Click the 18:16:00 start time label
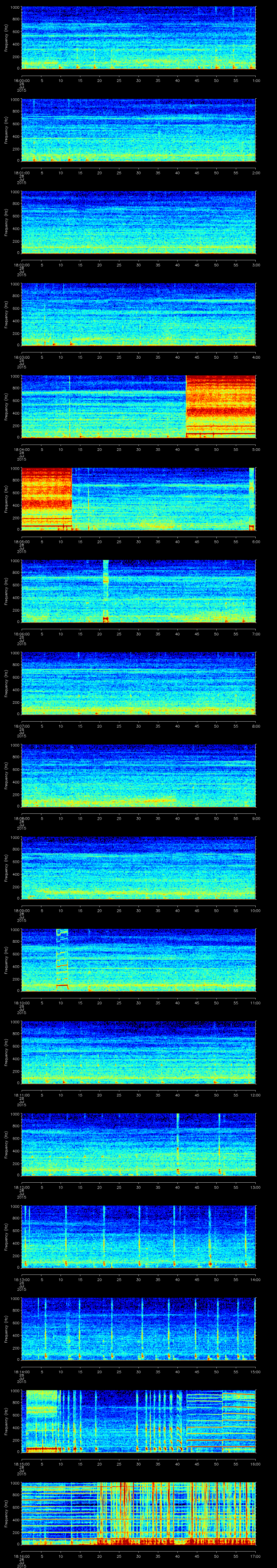This screenshot has height=1568, width=277. pos(22,1556)
